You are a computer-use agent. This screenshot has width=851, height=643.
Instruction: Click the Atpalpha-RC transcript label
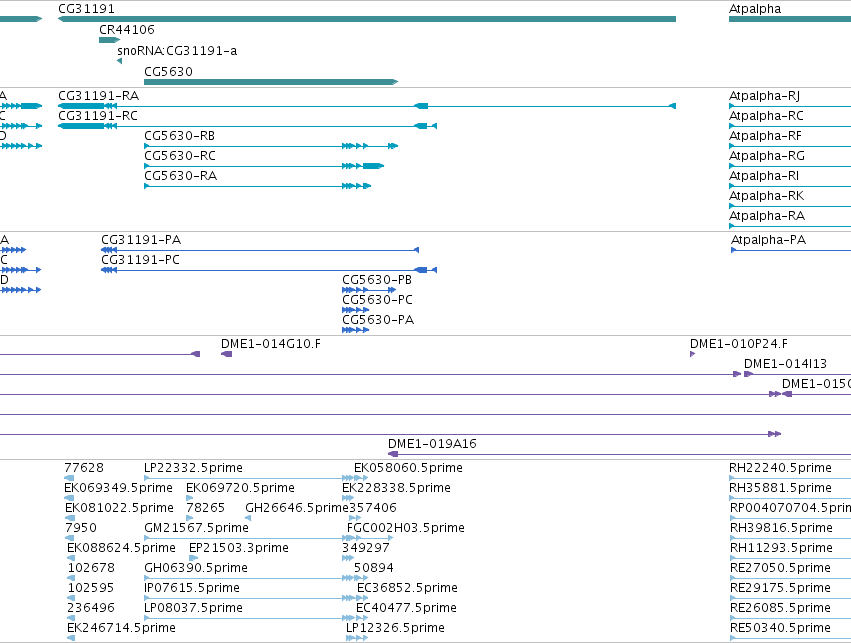(x=766, y=116)
